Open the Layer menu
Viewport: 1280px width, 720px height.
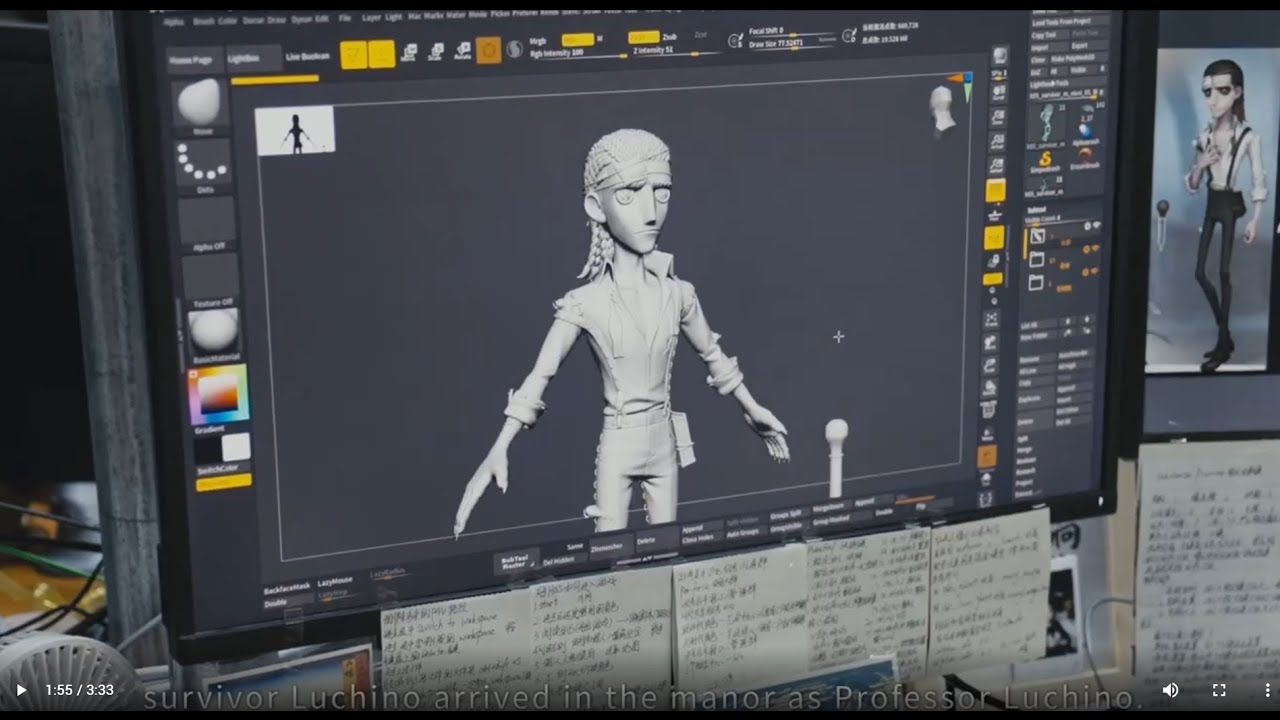[371, 18]
